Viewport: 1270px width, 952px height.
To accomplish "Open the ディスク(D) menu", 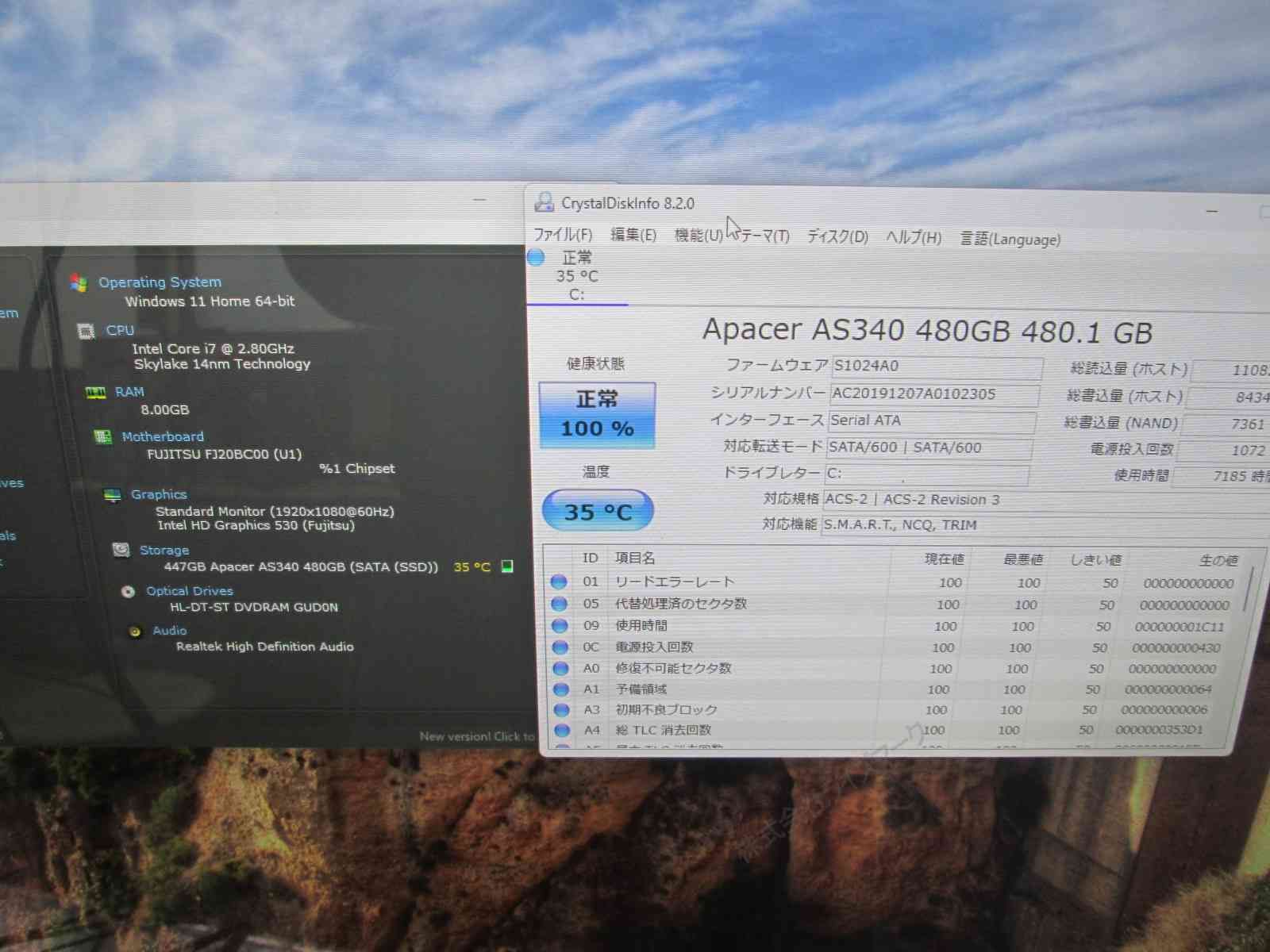I will coord(837,236).
